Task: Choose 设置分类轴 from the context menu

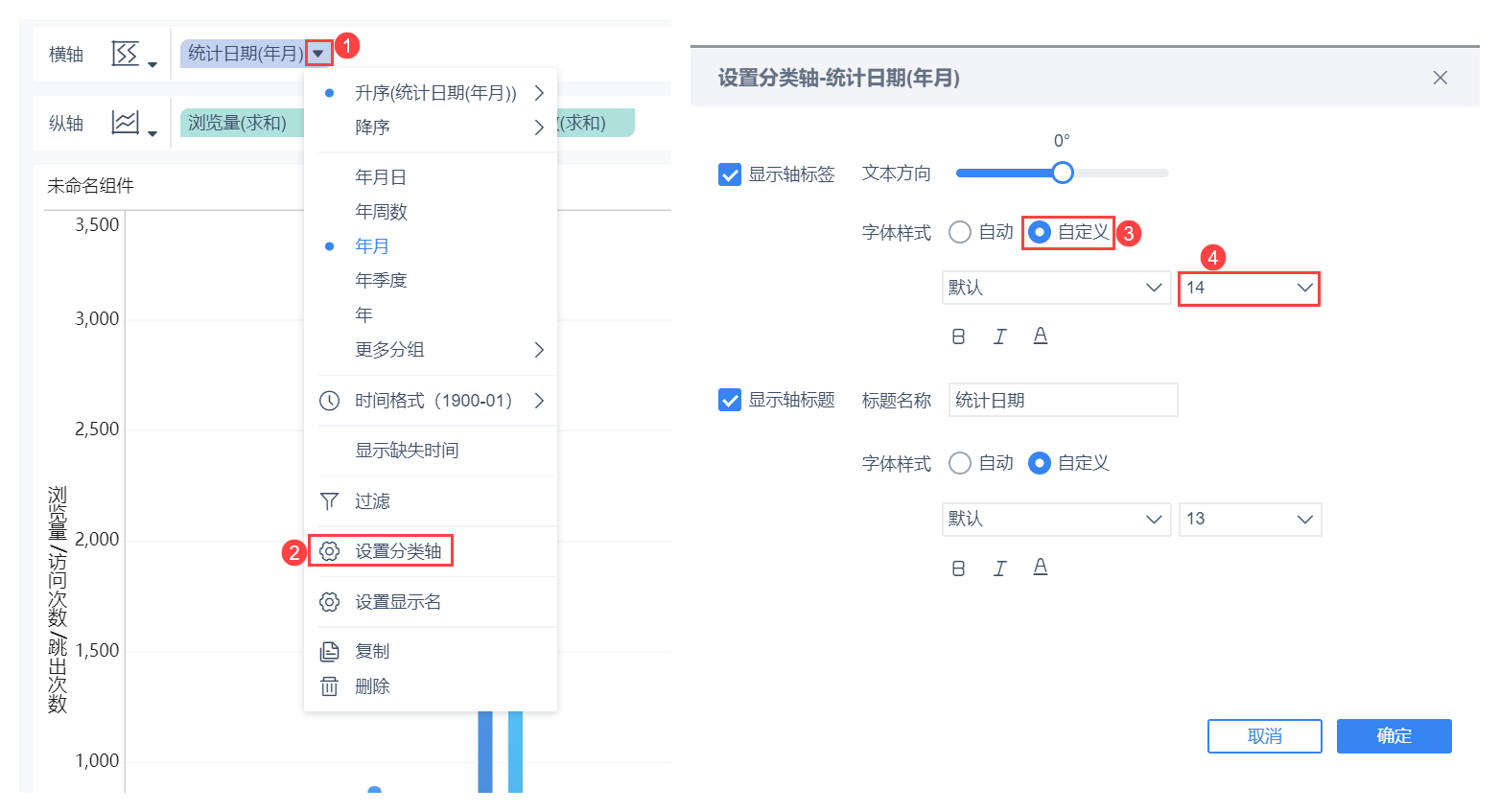Action: click(397, 551)
